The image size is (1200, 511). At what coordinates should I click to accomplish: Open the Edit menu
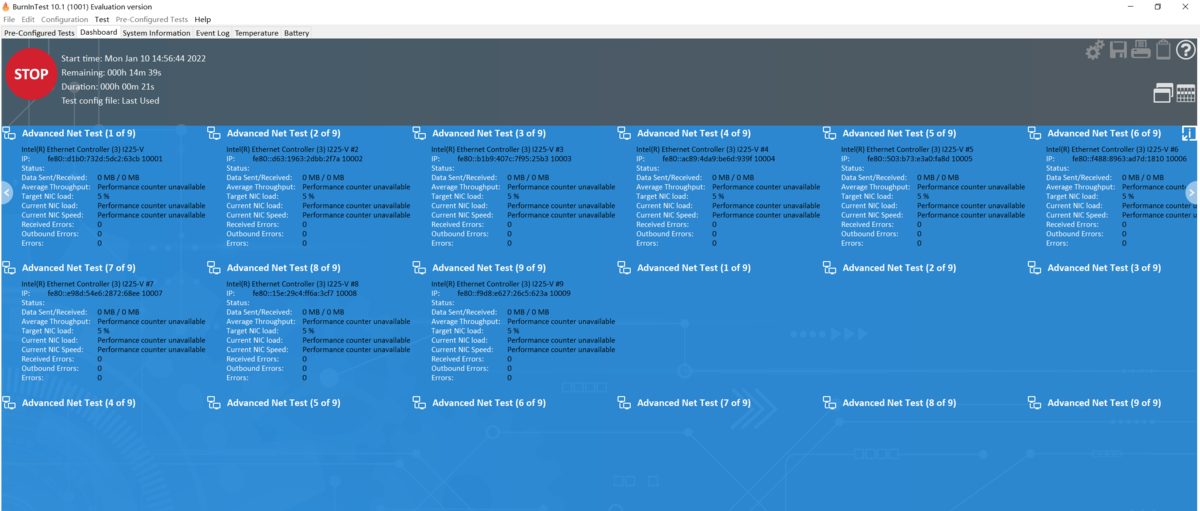(x=27, y=19)
